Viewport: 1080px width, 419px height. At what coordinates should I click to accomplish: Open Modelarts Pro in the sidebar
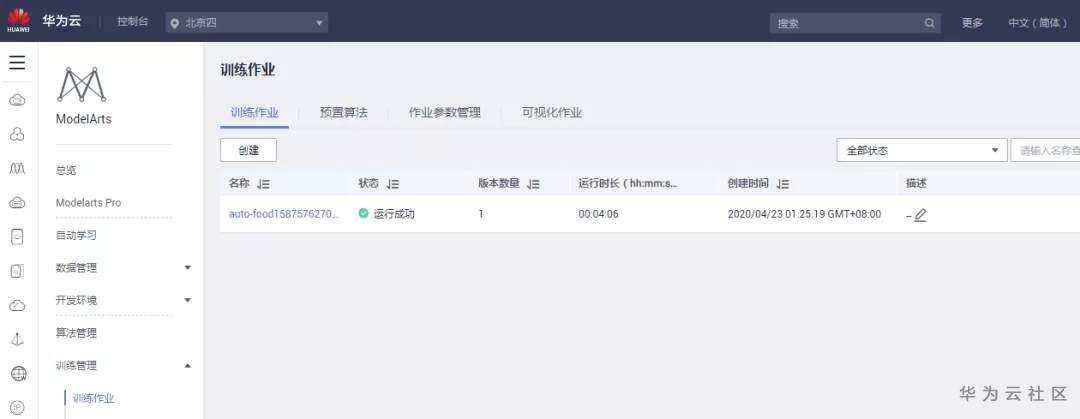point(88,203)
